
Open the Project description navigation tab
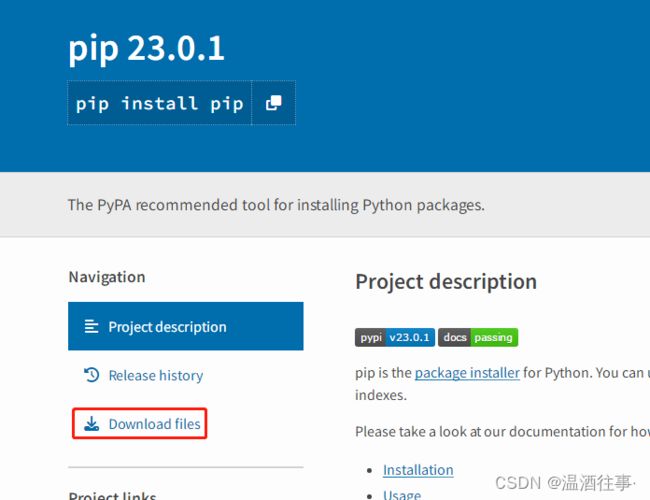(x=186, y=326)
